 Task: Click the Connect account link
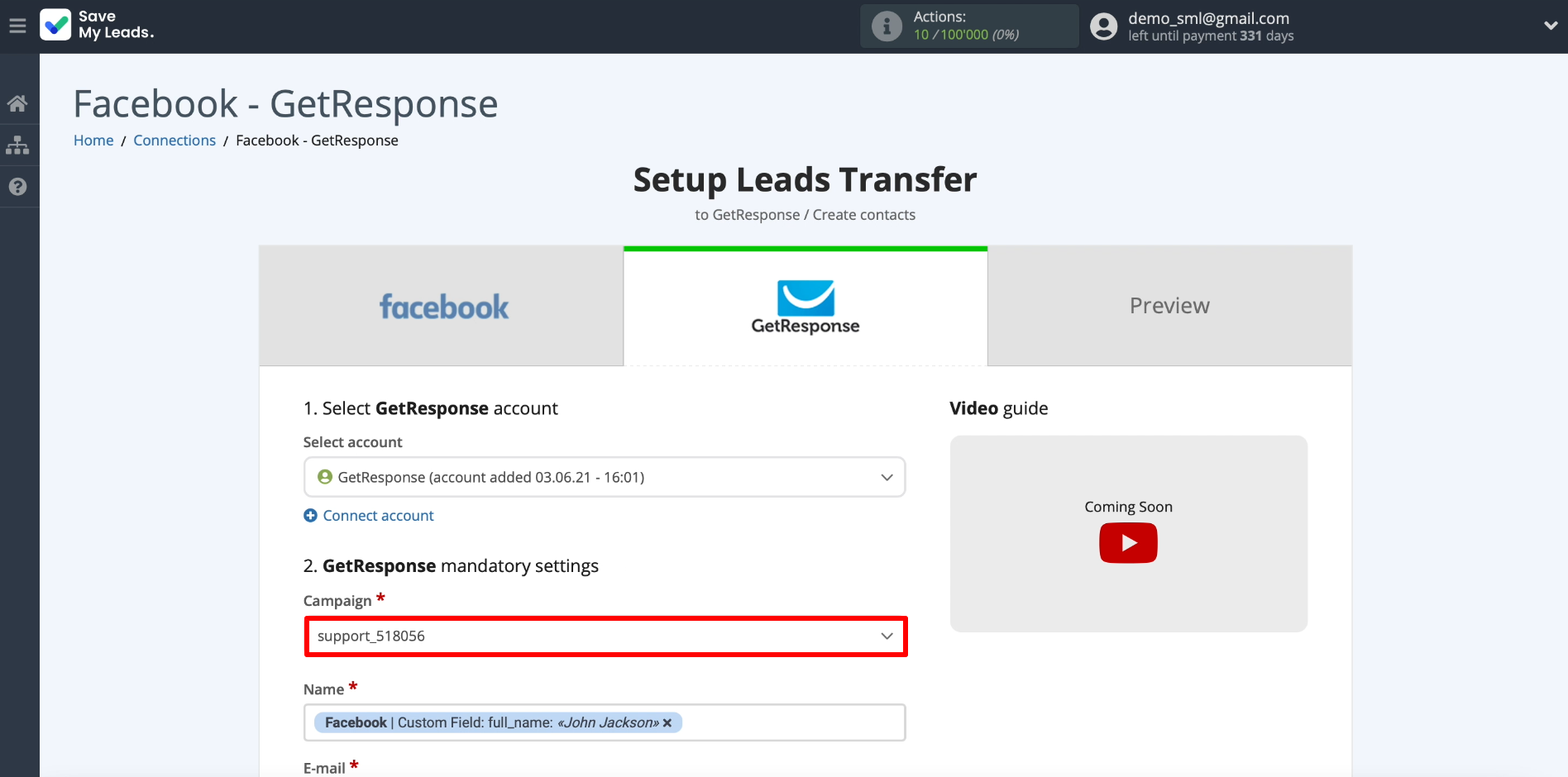point(378,516)
